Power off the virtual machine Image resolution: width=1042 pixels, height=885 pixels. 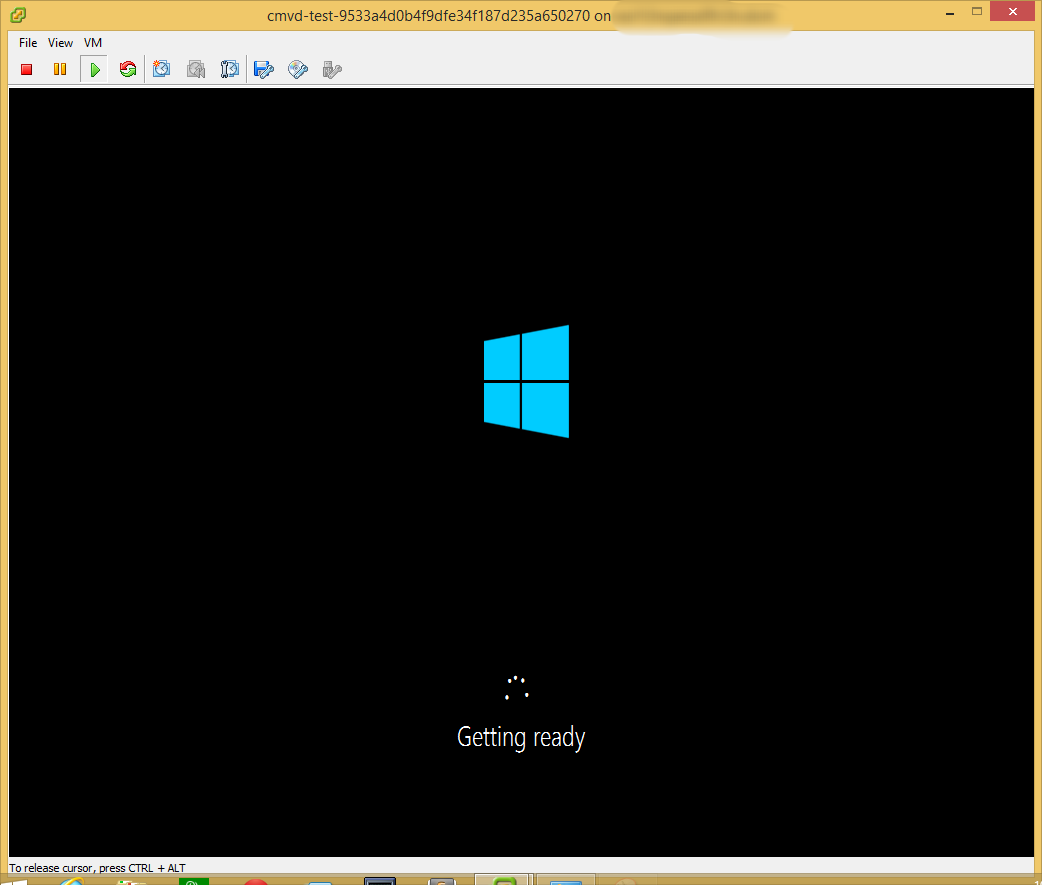coord(27,69)
